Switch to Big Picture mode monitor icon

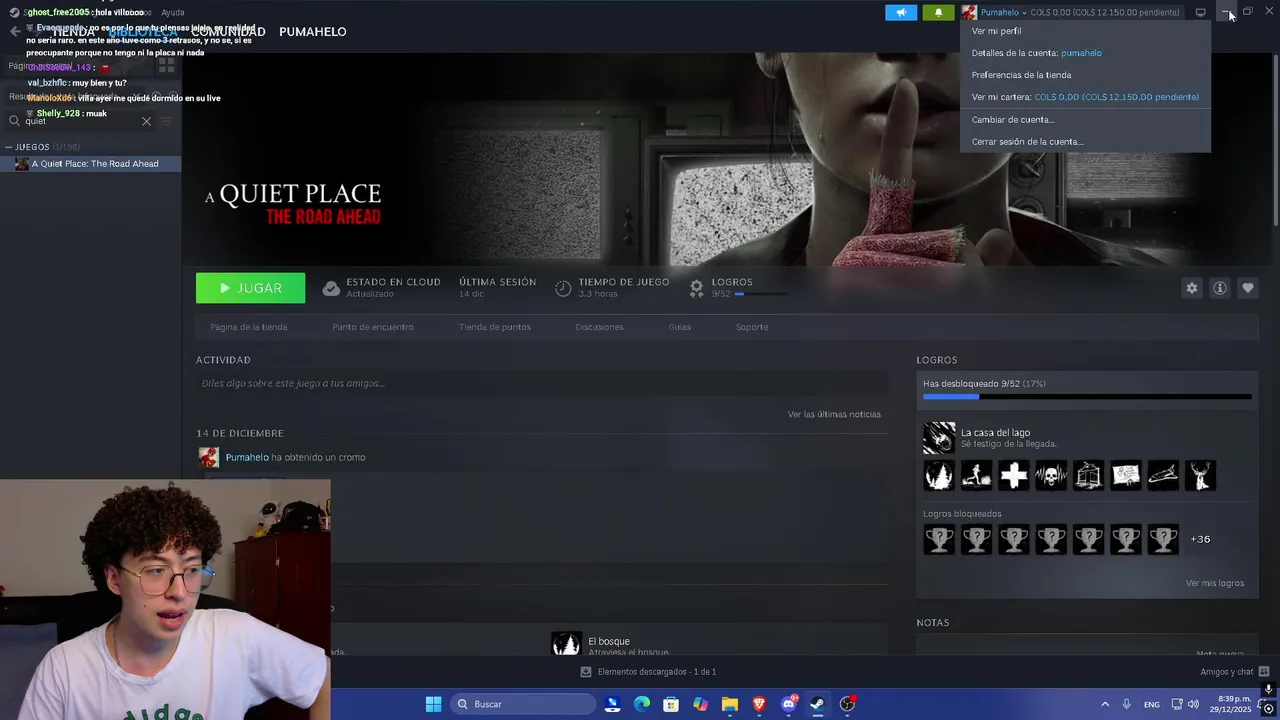pos(1200,12)
